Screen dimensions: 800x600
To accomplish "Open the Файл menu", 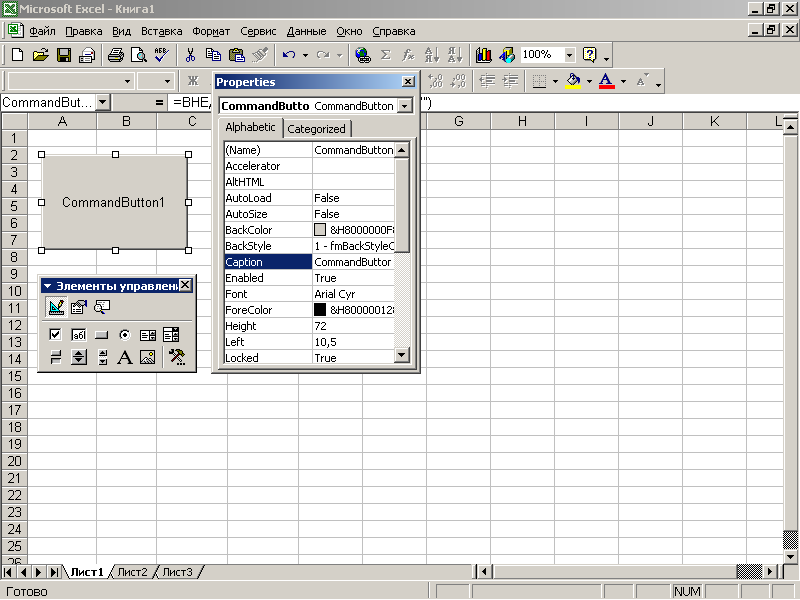I will [42, 31].
